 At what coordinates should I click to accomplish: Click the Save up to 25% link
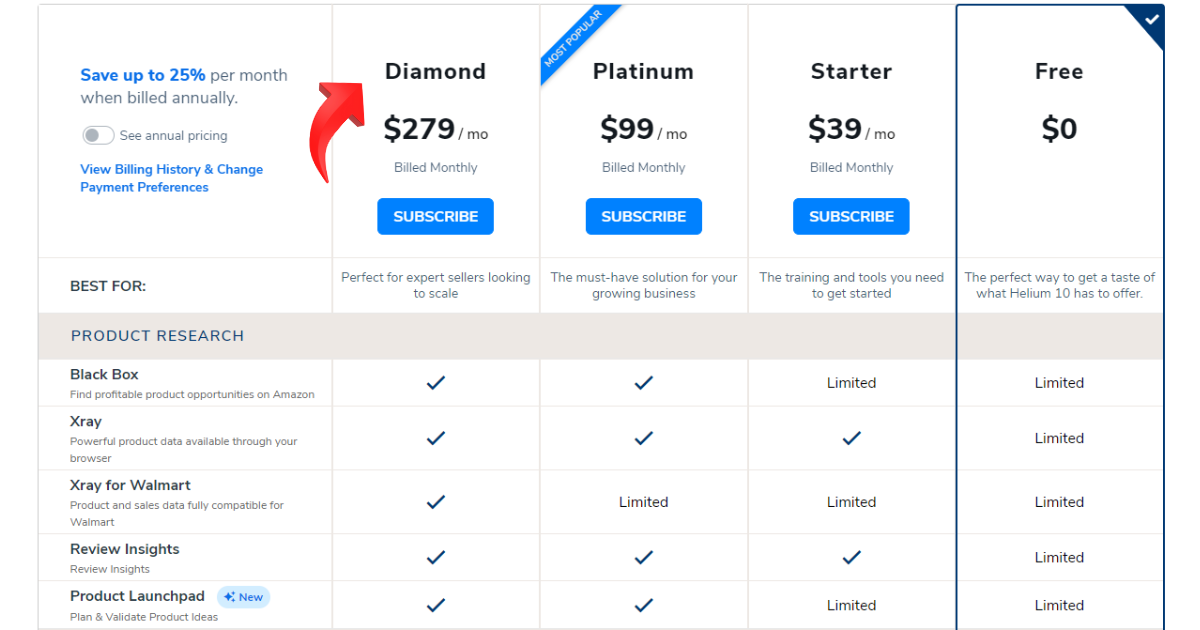point(143,75)
